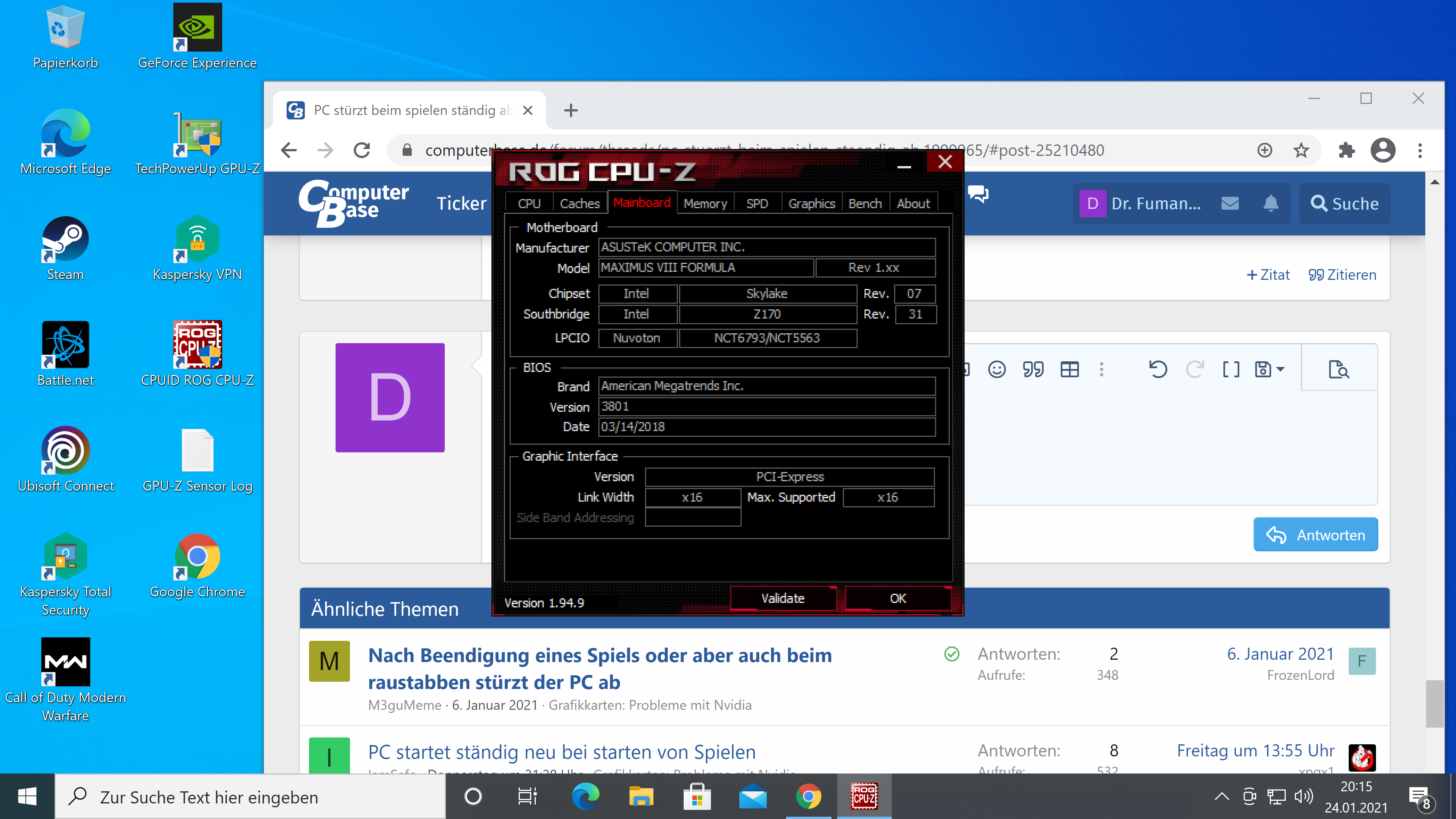
Task: Show hidden system tray icons chevron
Action: [x=1221, y=797]
